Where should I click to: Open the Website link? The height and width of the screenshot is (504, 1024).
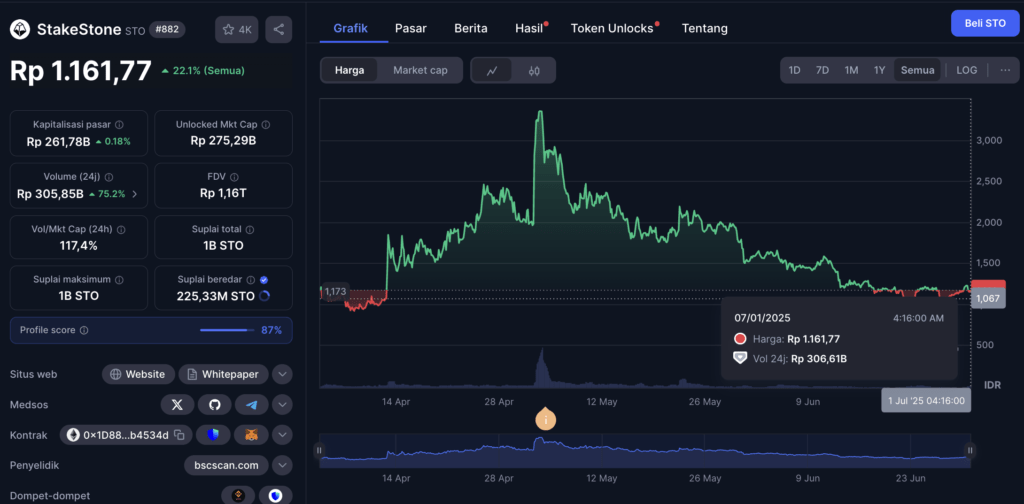[138, 375]
